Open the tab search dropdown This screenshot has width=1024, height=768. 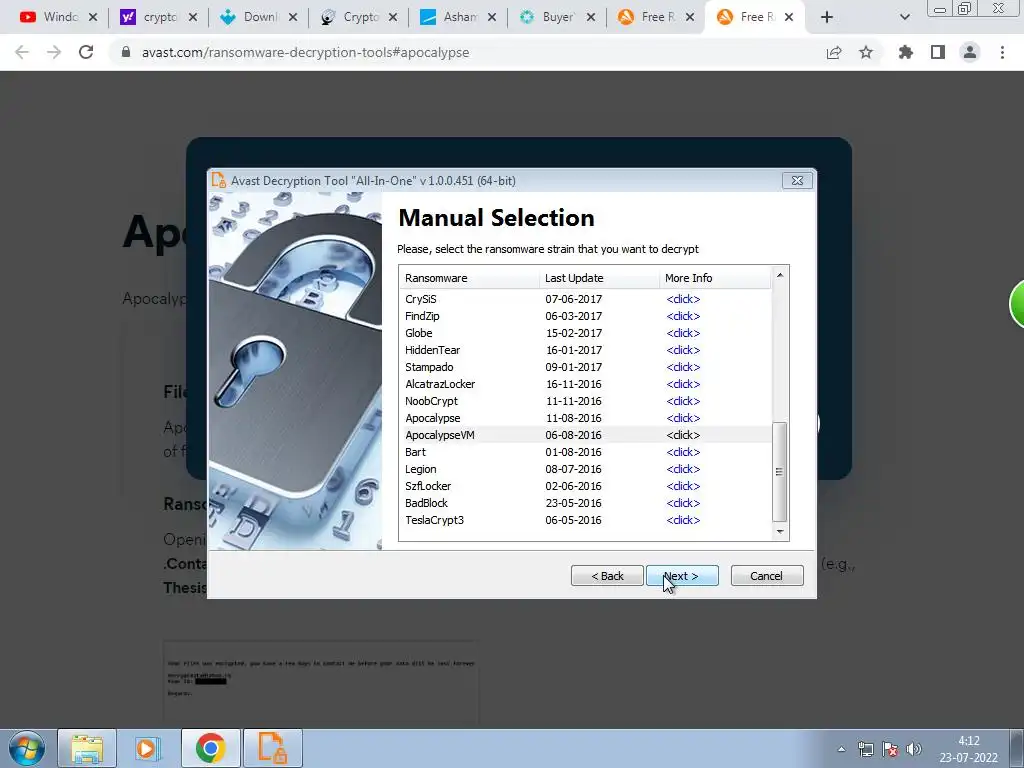click(x=904, y=17)
